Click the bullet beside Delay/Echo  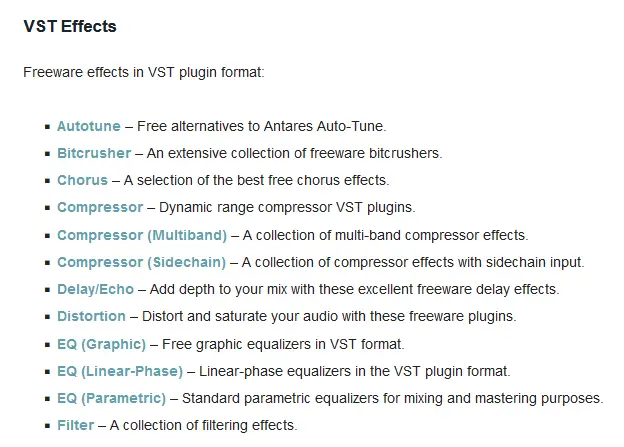(48, 290)
